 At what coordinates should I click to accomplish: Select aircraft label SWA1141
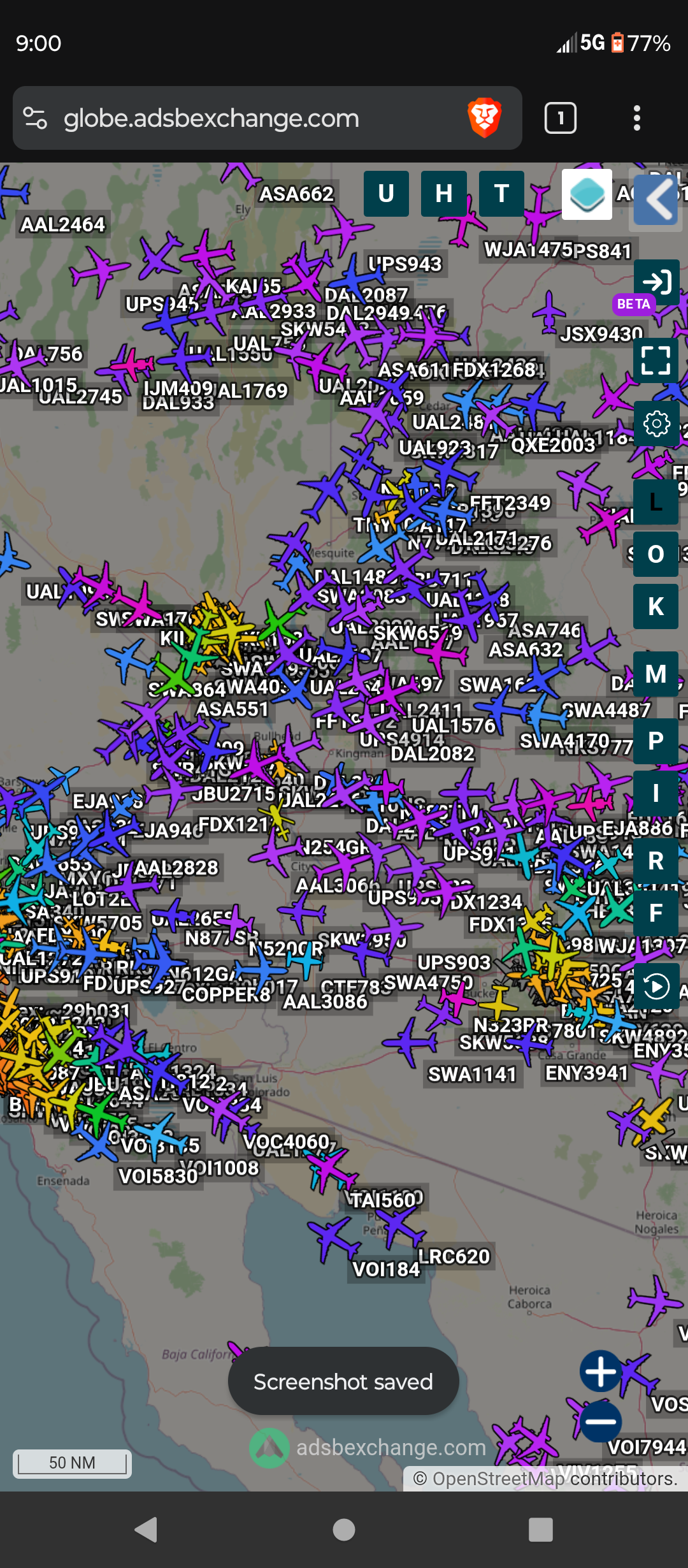[x=472, y=1075]
